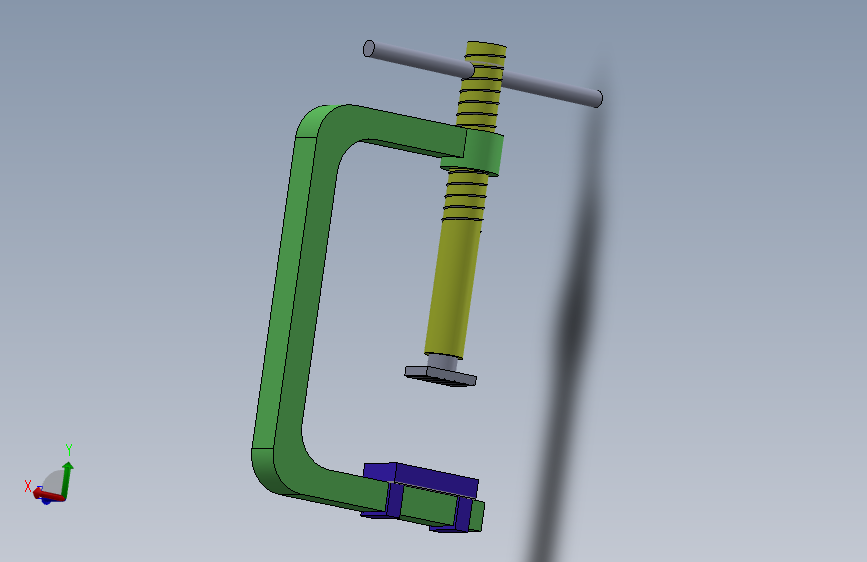
Task: Click the red X axis arrow on triad
Action: click(x=47, y=494)
